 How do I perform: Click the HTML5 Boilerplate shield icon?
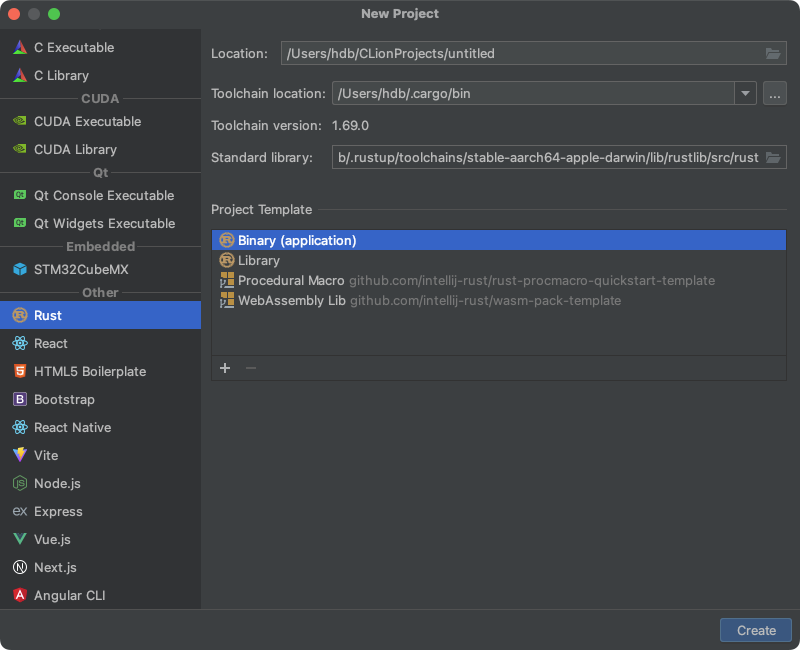pyautogui.click(x=20, y=371)
